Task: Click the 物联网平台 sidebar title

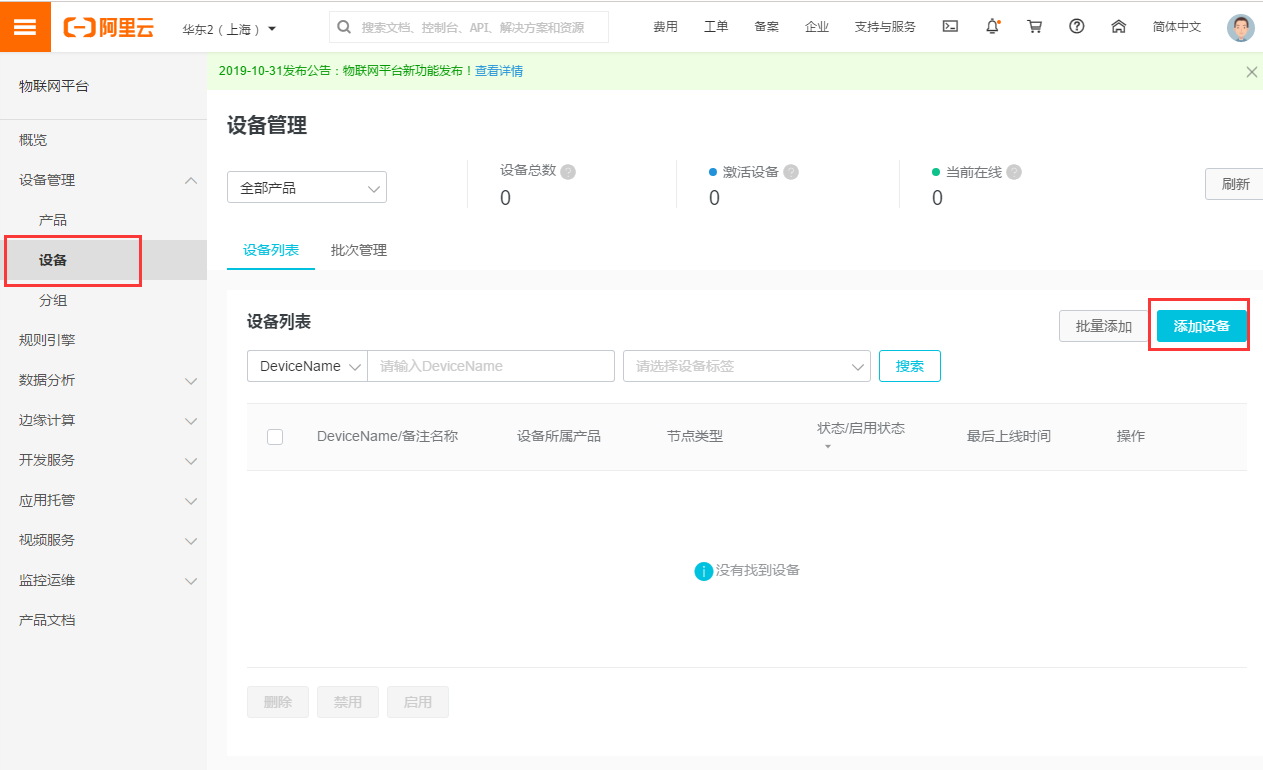Action: click(54, 86)
